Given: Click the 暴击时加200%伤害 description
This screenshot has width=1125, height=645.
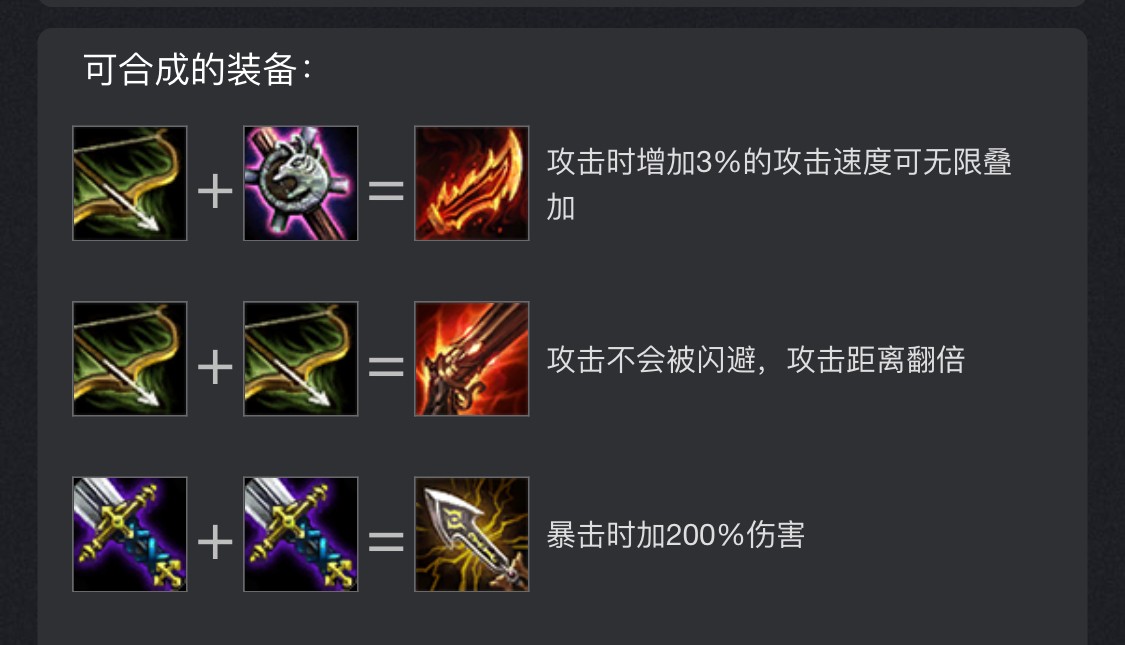Looking at the screenshot, I should tap(676, 535).
